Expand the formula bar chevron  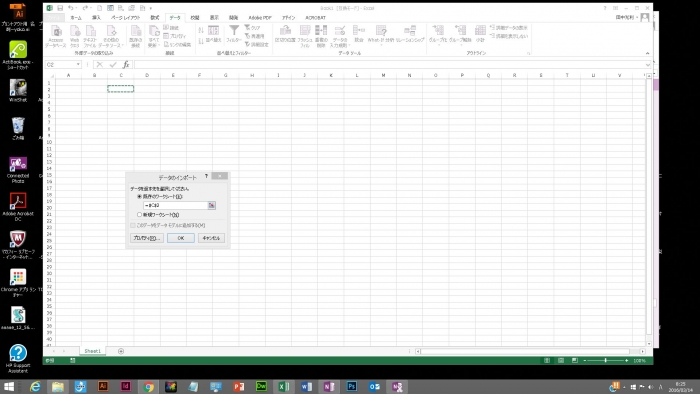[x=648, y=65]
